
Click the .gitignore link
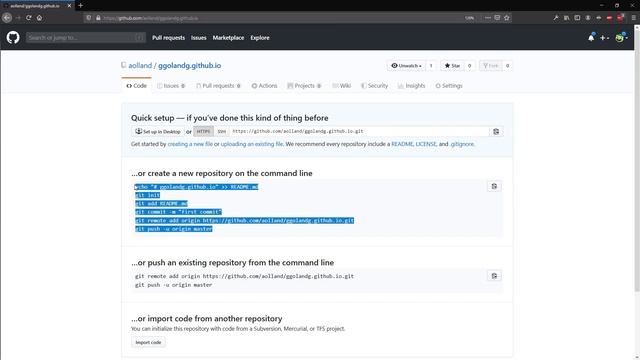pos(462,144)
